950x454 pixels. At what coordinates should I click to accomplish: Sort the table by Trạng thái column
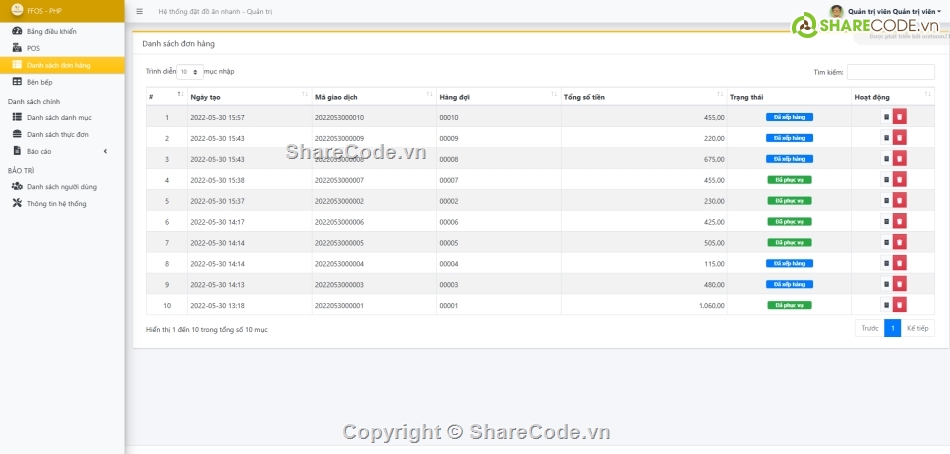click(788, 96)
